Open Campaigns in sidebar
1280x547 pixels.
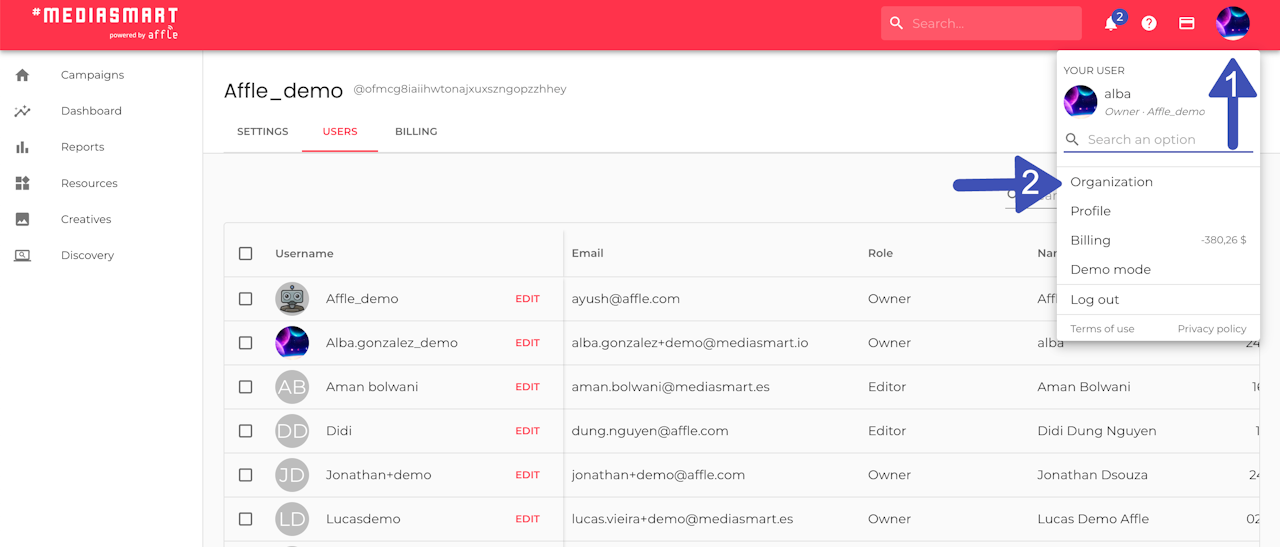tap(92, 75)
